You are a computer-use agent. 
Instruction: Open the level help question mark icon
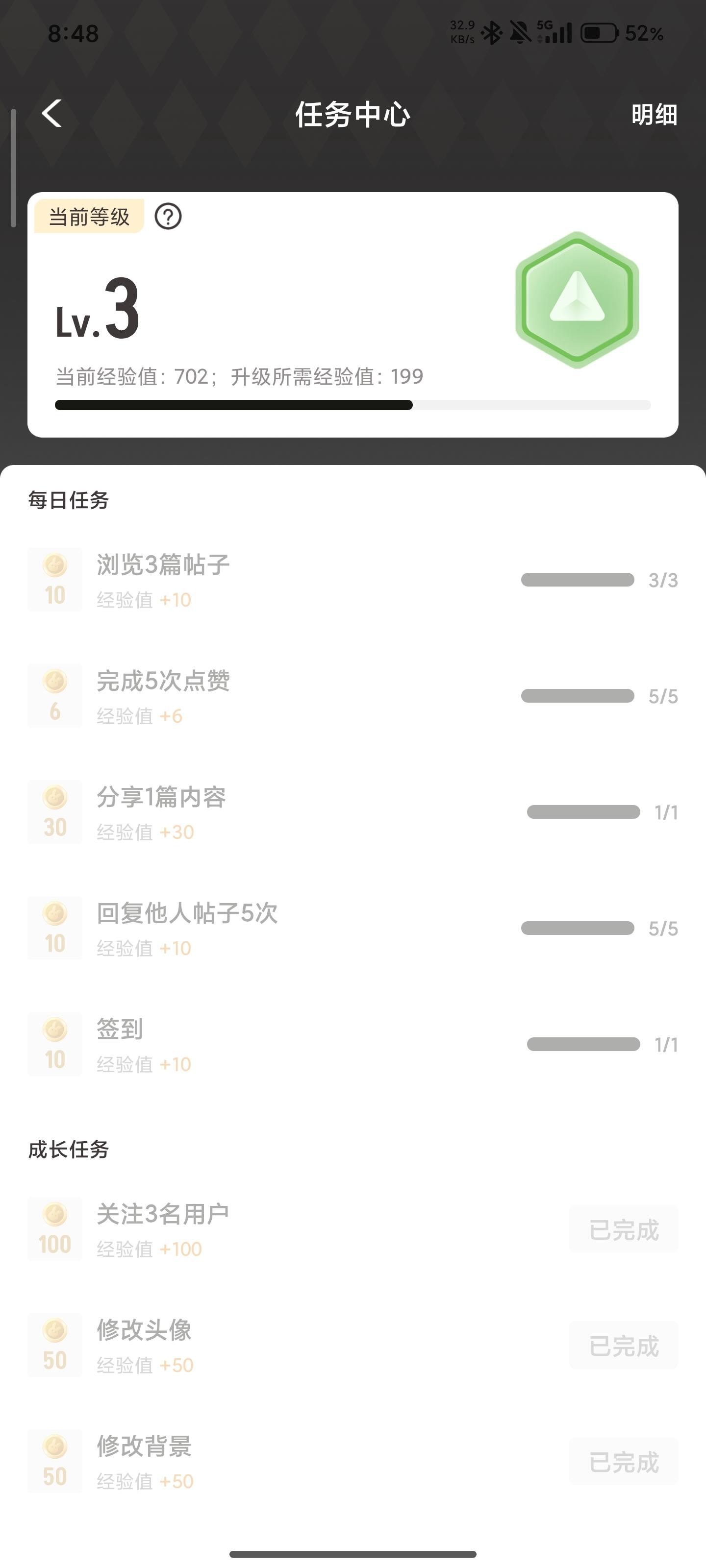click(x=168, y=217)
